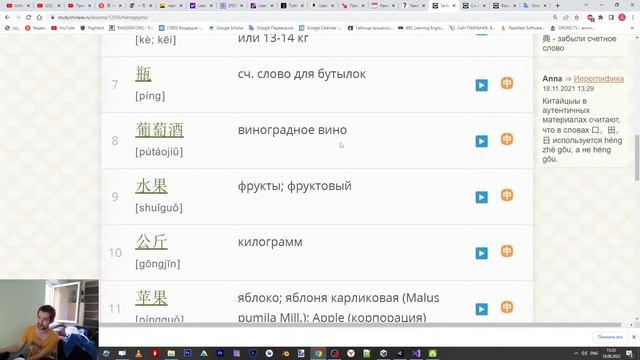Open the hieroglyph link 瓶
The width and height of the screenshot is (640, 360).
[143, 74]
